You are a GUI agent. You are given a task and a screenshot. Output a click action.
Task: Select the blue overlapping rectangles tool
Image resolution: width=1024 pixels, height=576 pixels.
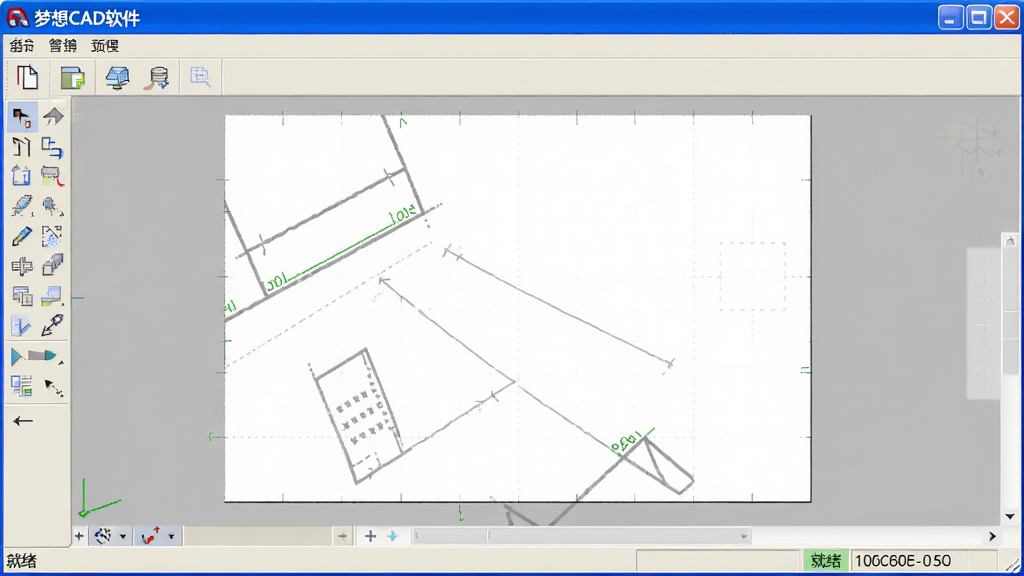coord(52,148)
